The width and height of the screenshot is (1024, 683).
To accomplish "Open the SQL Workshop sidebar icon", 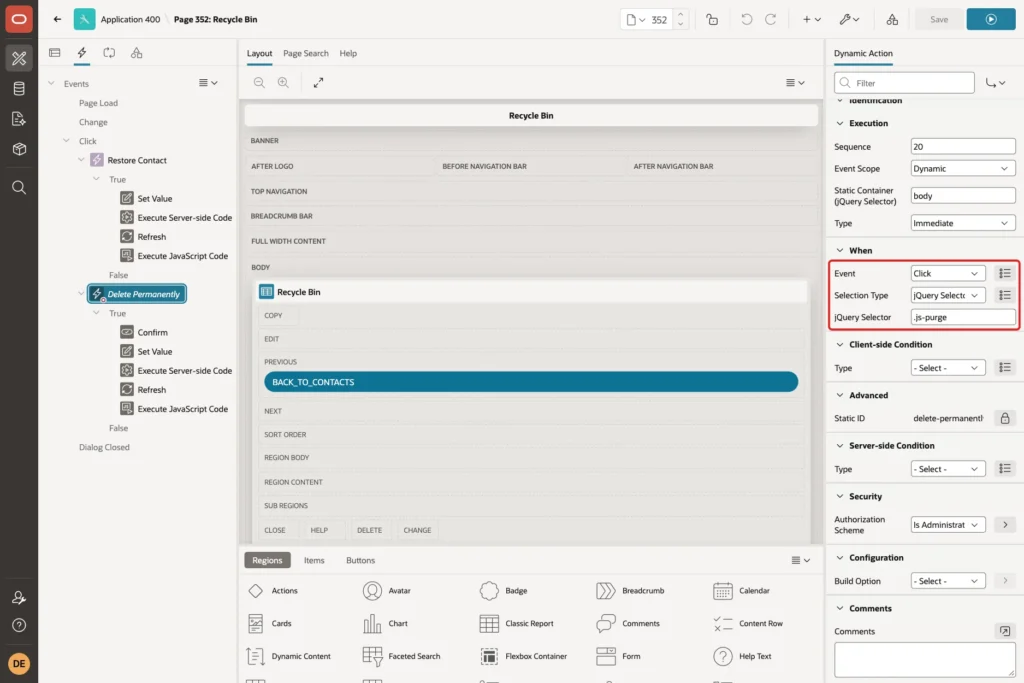I will pos(19,88).
